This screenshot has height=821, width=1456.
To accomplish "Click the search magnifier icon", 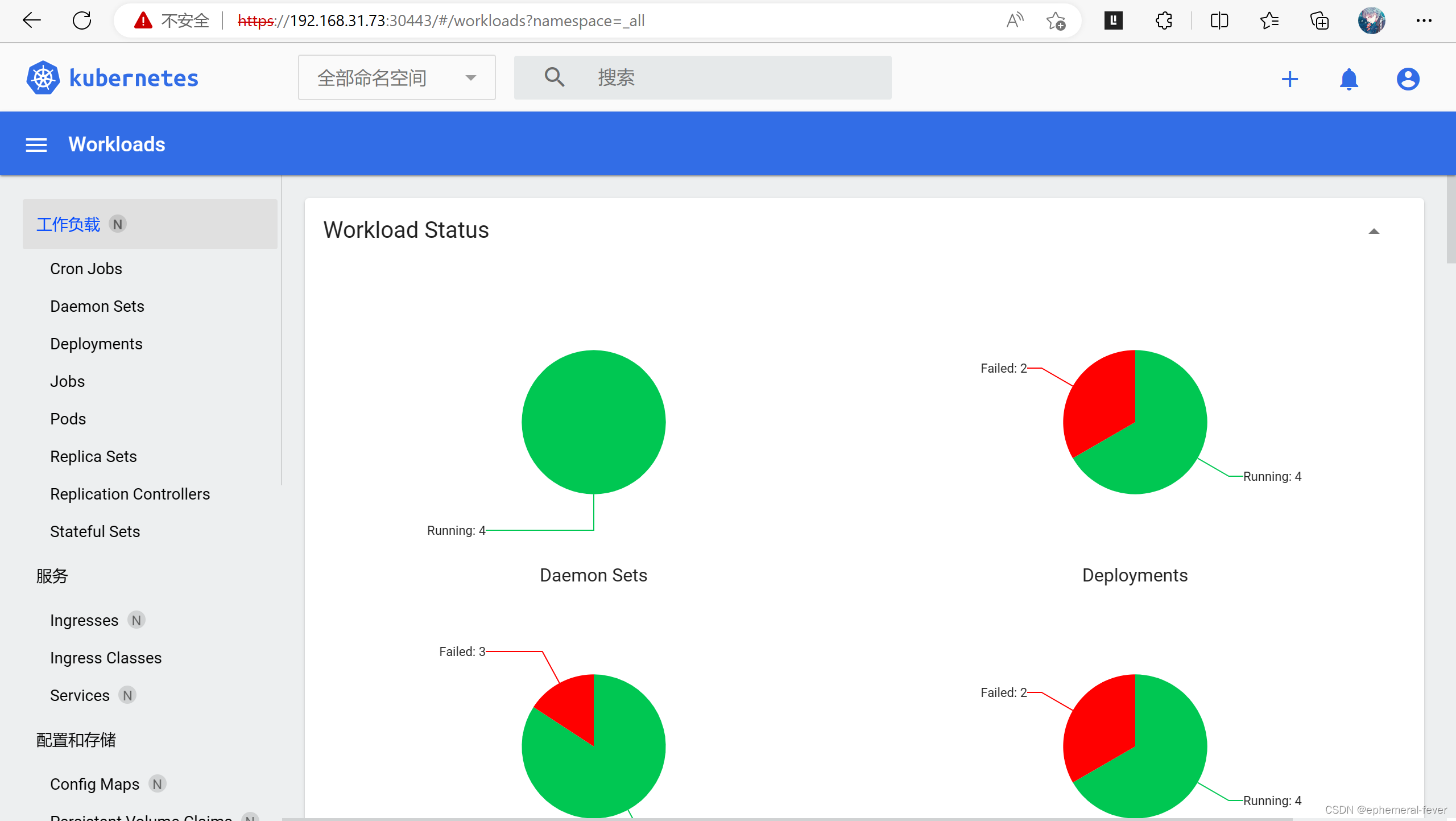I will [x=554, y=77].
